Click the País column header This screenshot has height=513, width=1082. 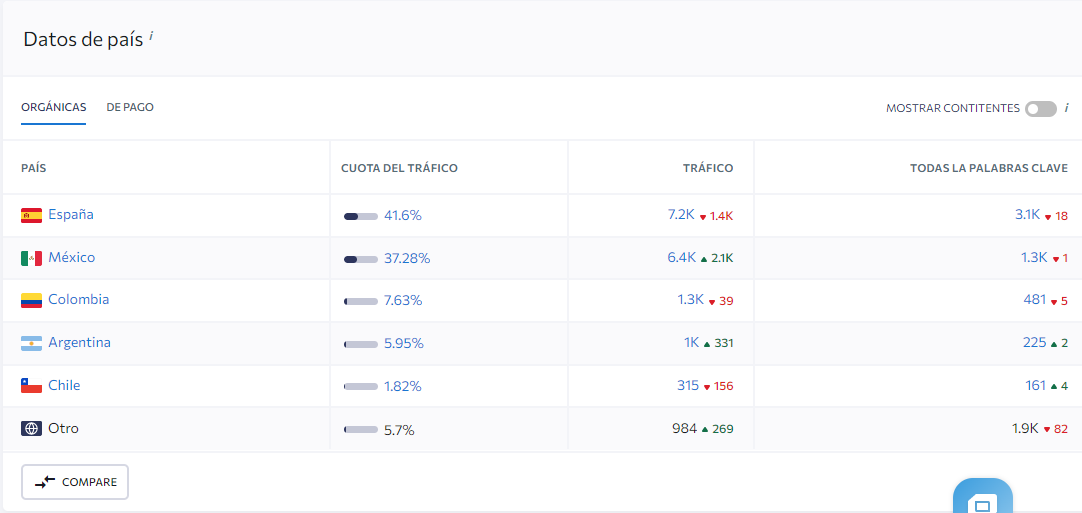[34, 168]
